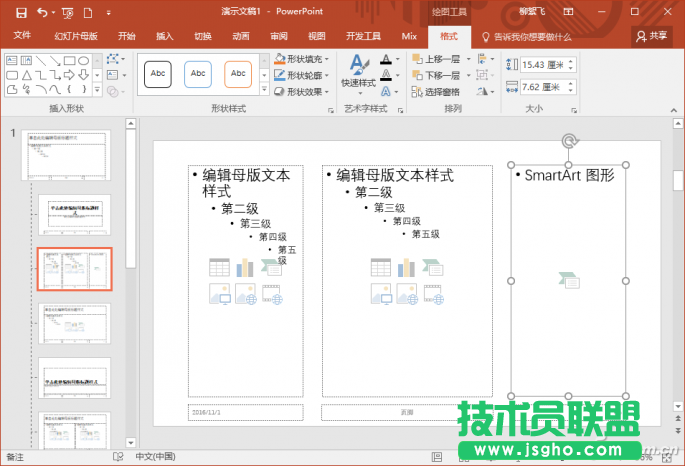Click chart icon in middle content placeholder
Viewport: 685px width, 466px height.
point(408,267)
